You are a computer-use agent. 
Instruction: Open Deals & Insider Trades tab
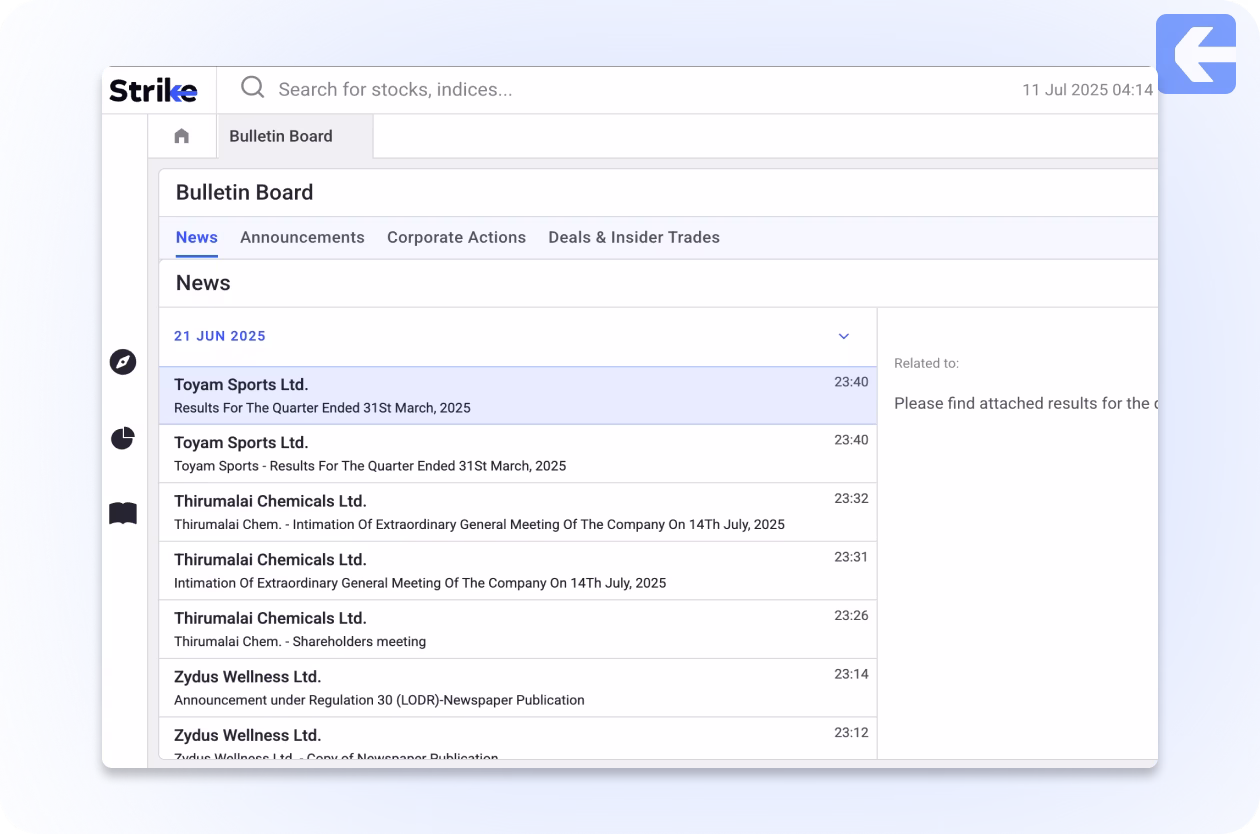pos(633,237)
